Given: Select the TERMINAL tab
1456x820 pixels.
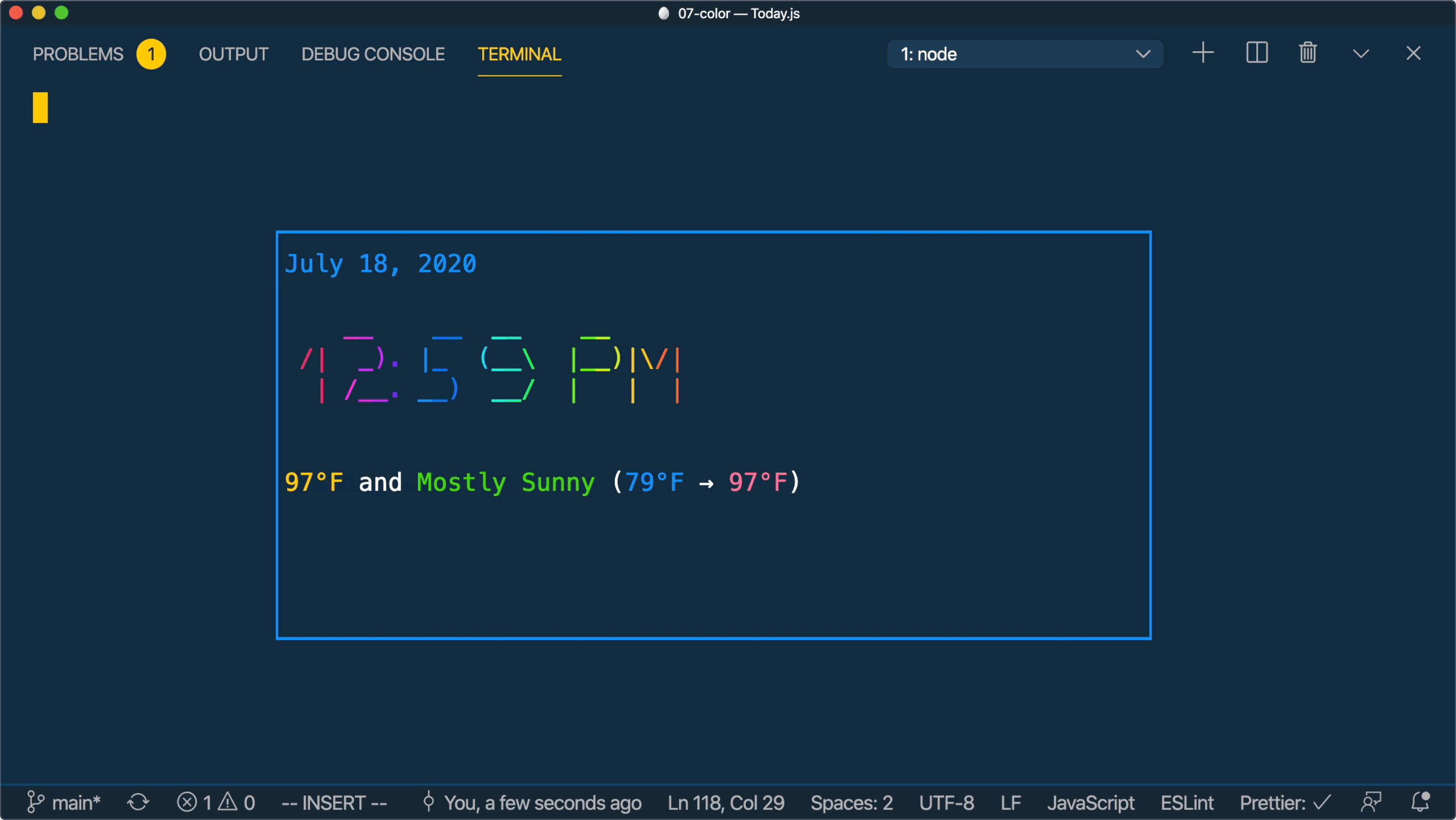Looking at the screenshot, I should pos(519,54).
